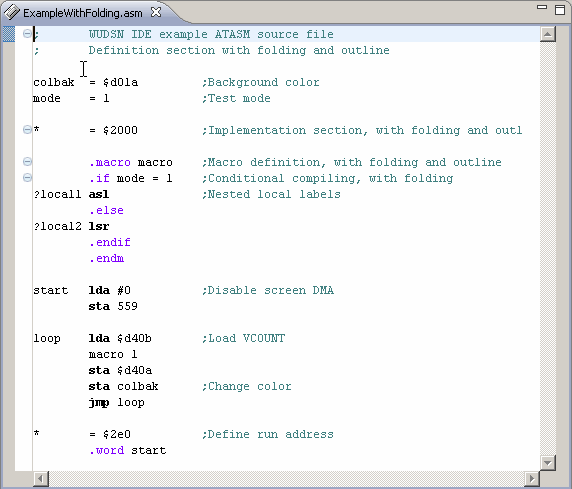Click the '$d01a' value

pos(120,82)
